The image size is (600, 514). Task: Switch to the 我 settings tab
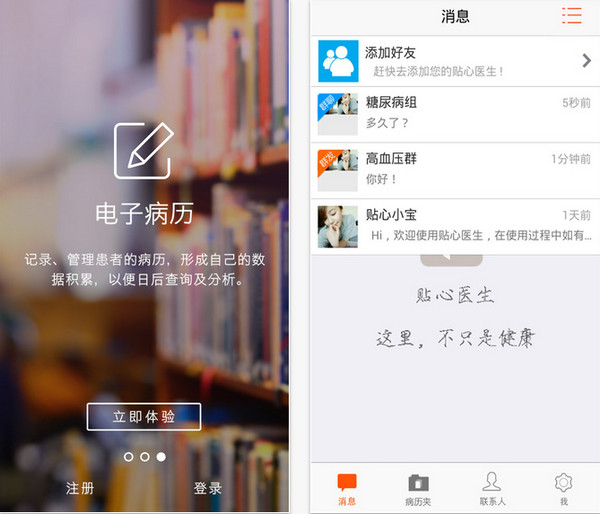pos(564,489)
